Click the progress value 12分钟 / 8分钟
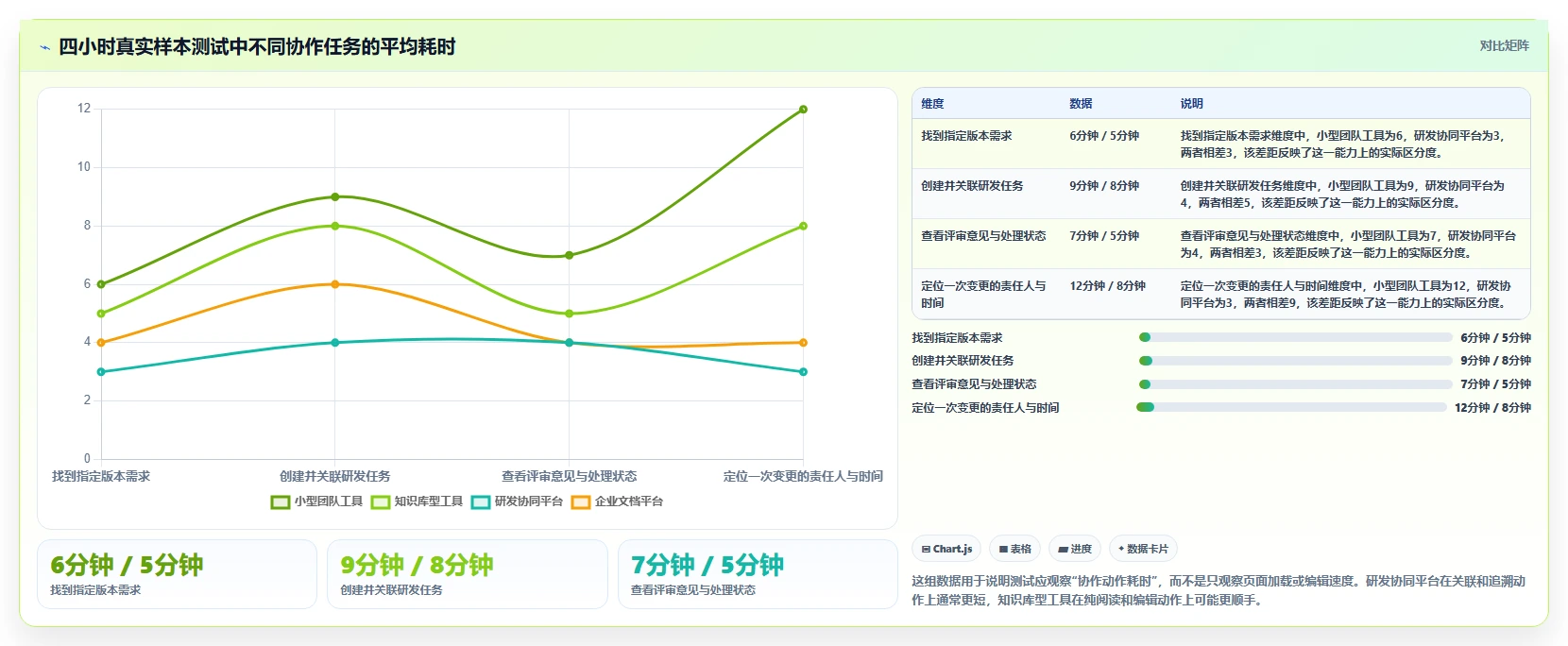The width and height of the screenshot is (1568, 646). pos(1492,408)
